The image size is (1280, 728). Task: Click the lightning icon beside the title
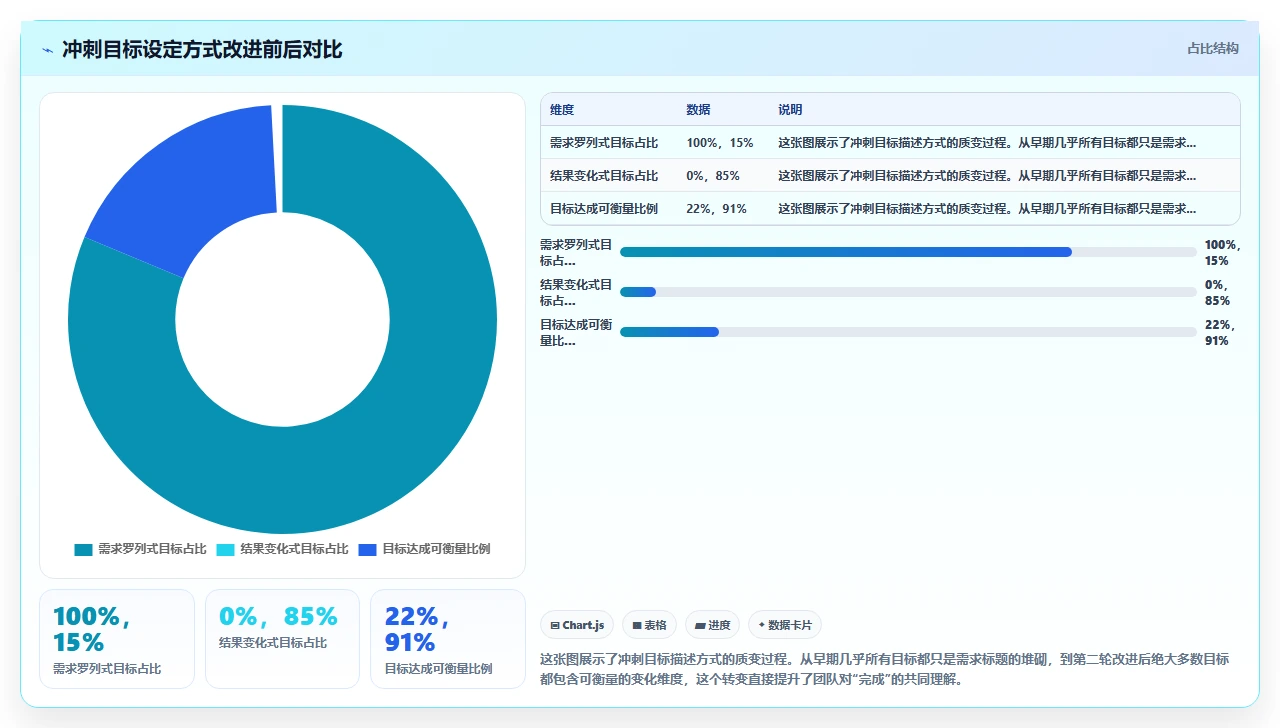47,50
